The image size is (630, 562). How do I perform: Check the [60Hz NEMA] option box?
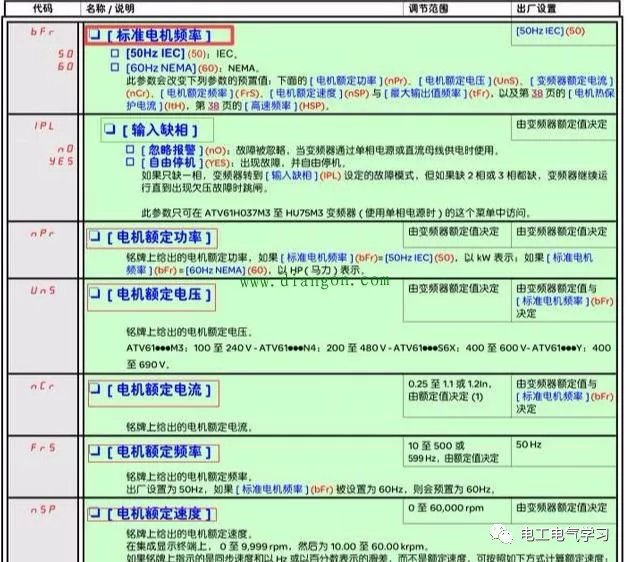point(115,66)
